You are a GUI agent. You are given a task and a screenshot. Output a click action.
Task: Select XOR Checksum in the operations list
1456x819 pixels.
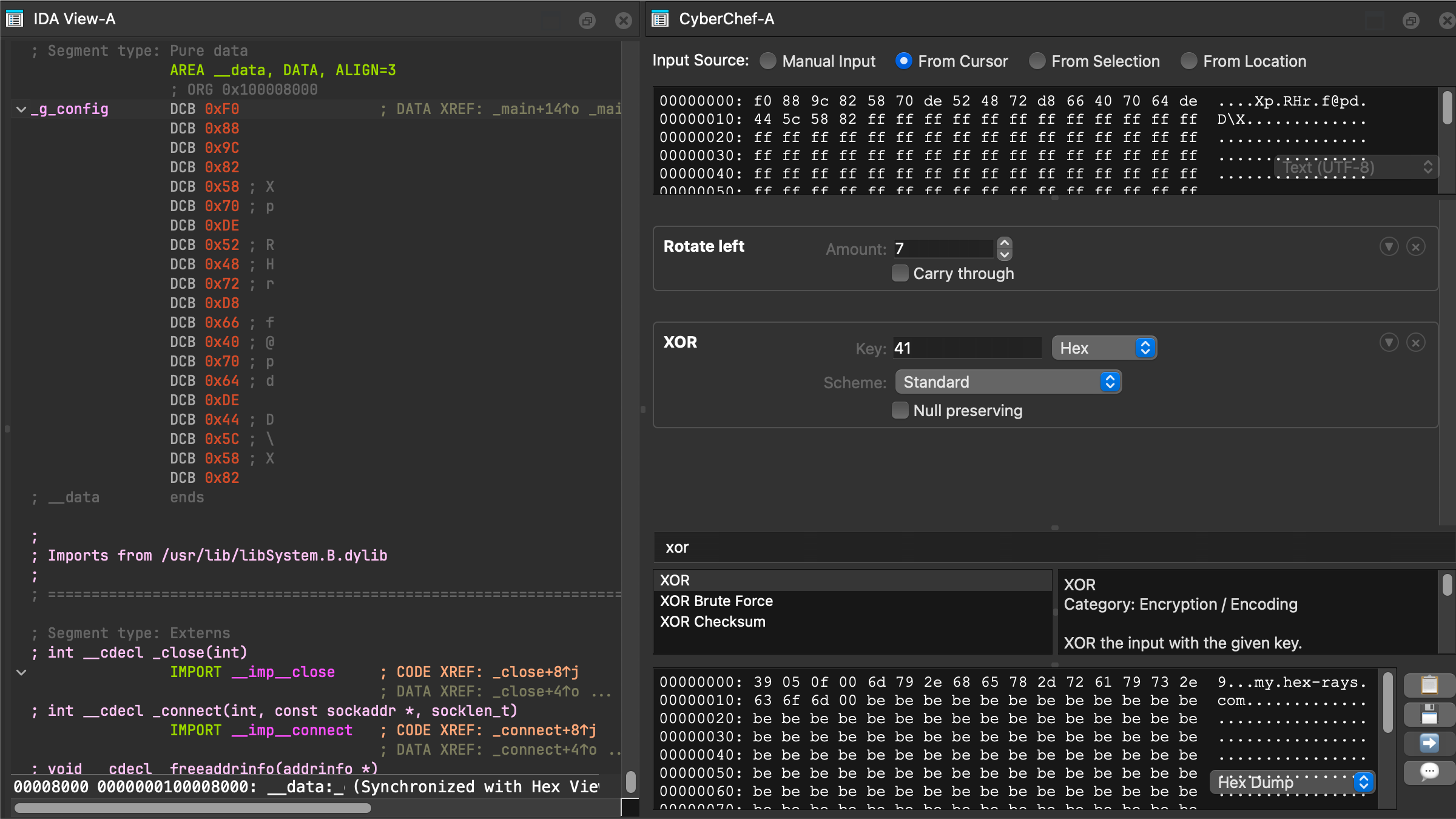pos(713,622)
